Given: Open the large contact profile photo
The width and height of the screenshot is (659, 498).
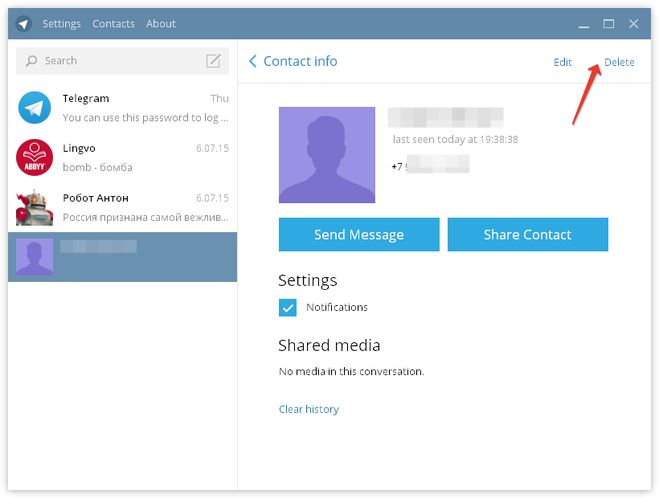Looking at the screenshot, I should tap(327, 155).
